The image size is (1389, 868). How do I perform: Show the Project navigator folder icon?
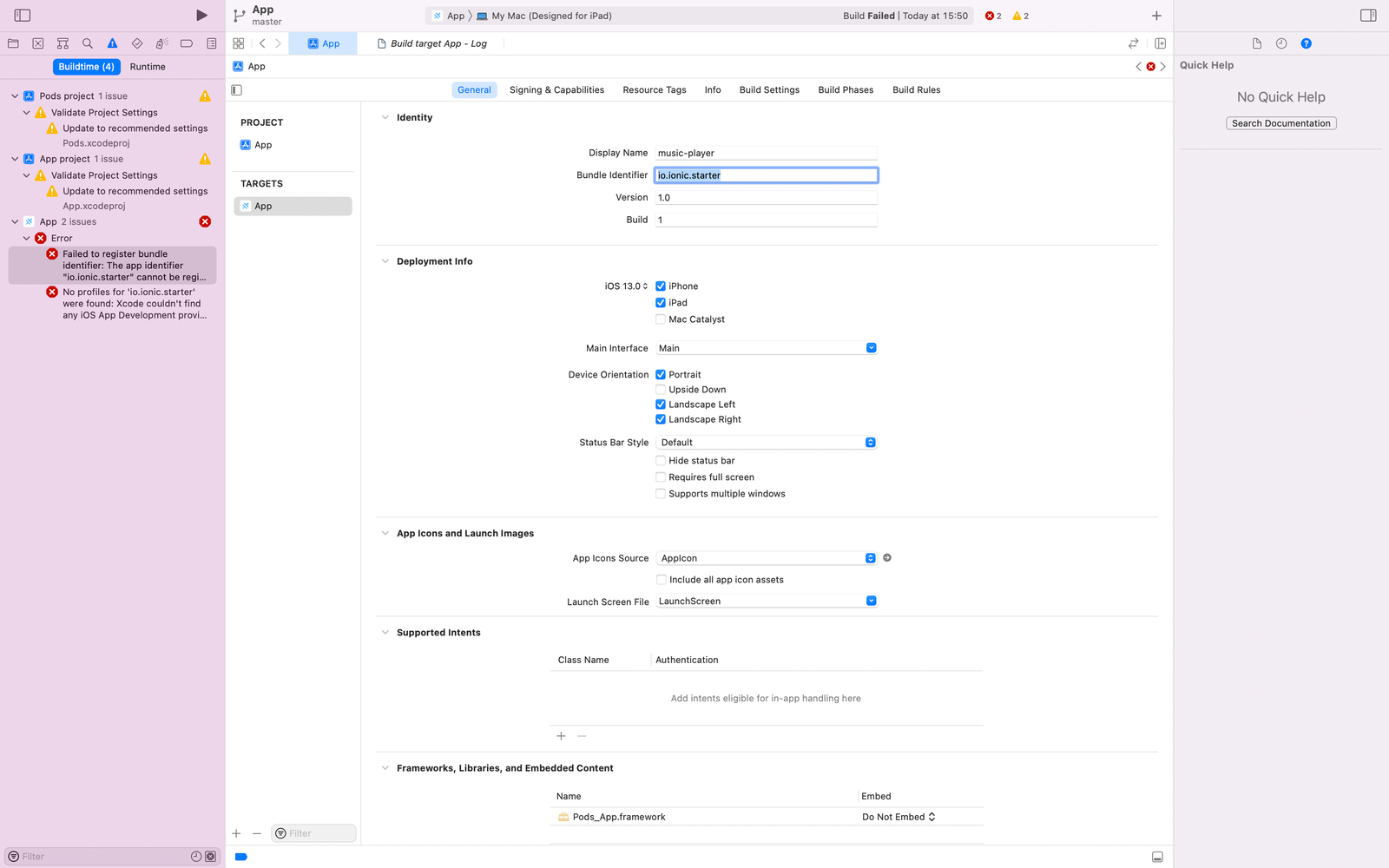13,43
